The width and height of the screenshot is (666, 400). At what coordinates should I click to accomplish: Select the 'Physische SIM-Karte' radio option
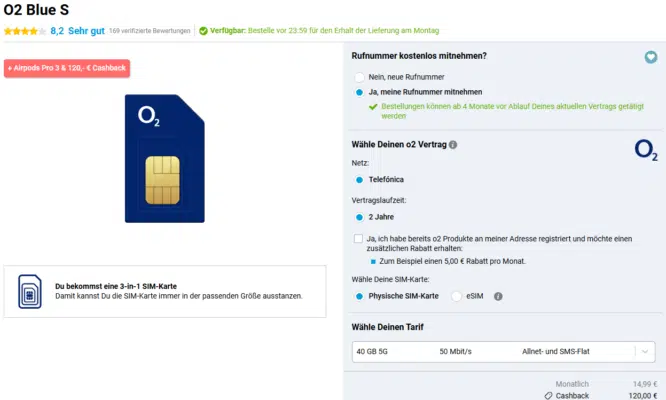pos(359,296)
